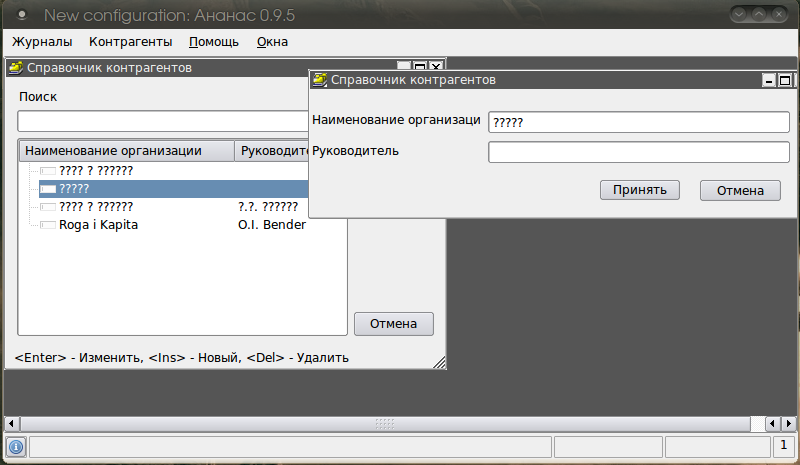Click the edit dialog's title bar icon
Viewport: 800px width, 465px height.
[319, 80]
